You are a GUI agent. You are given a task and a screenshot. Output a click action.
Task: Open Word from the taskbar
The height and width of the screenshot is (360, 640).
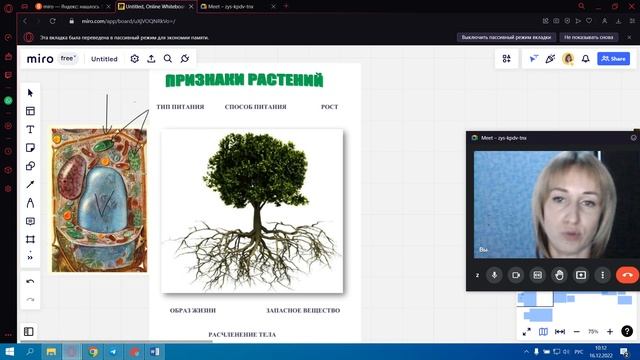coord(154,352)
